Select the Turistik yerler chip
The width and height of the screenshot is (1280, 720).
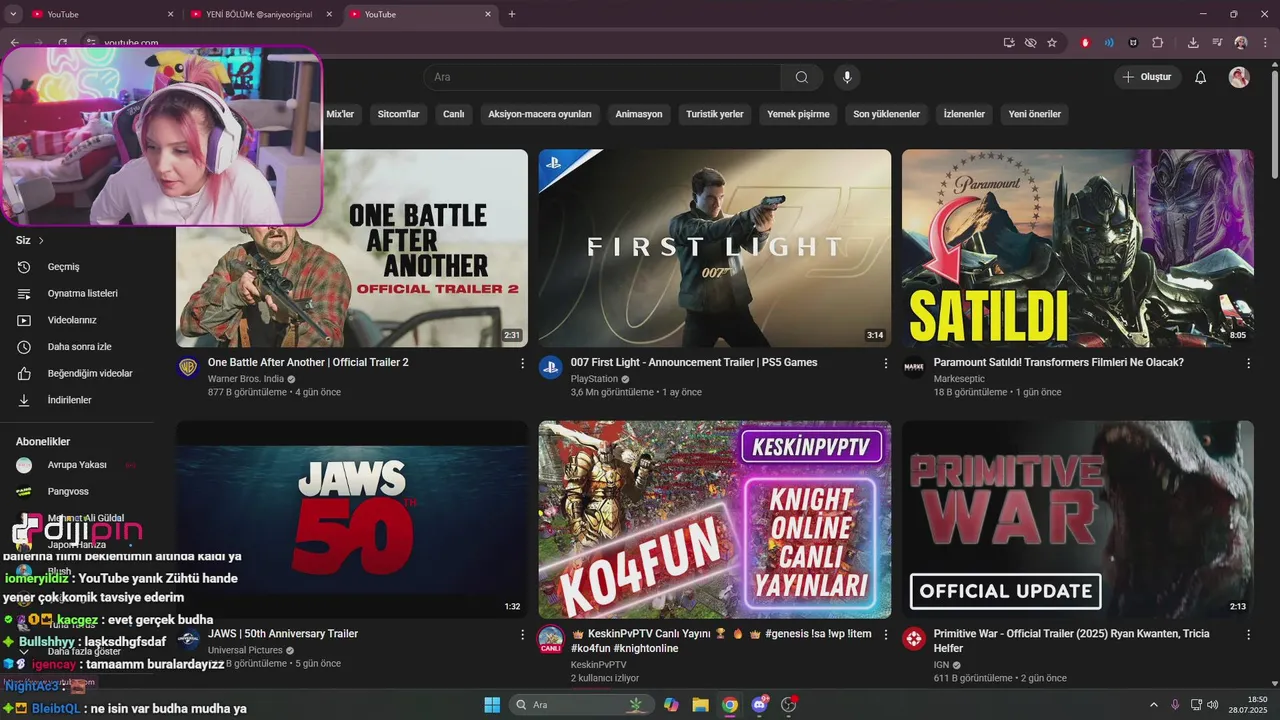715,114
